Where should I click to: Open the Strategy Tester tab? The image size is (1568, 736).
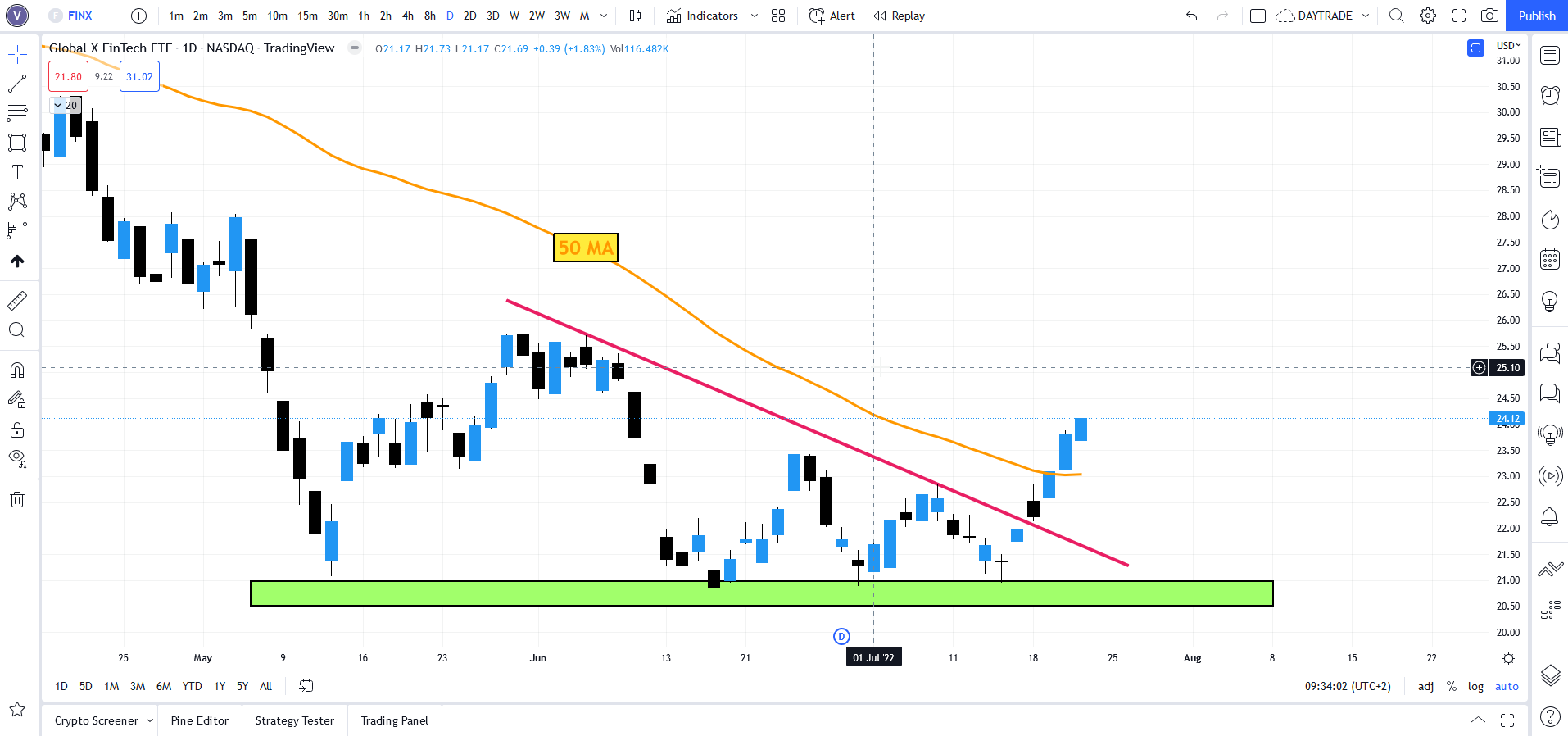pos(295,720)
